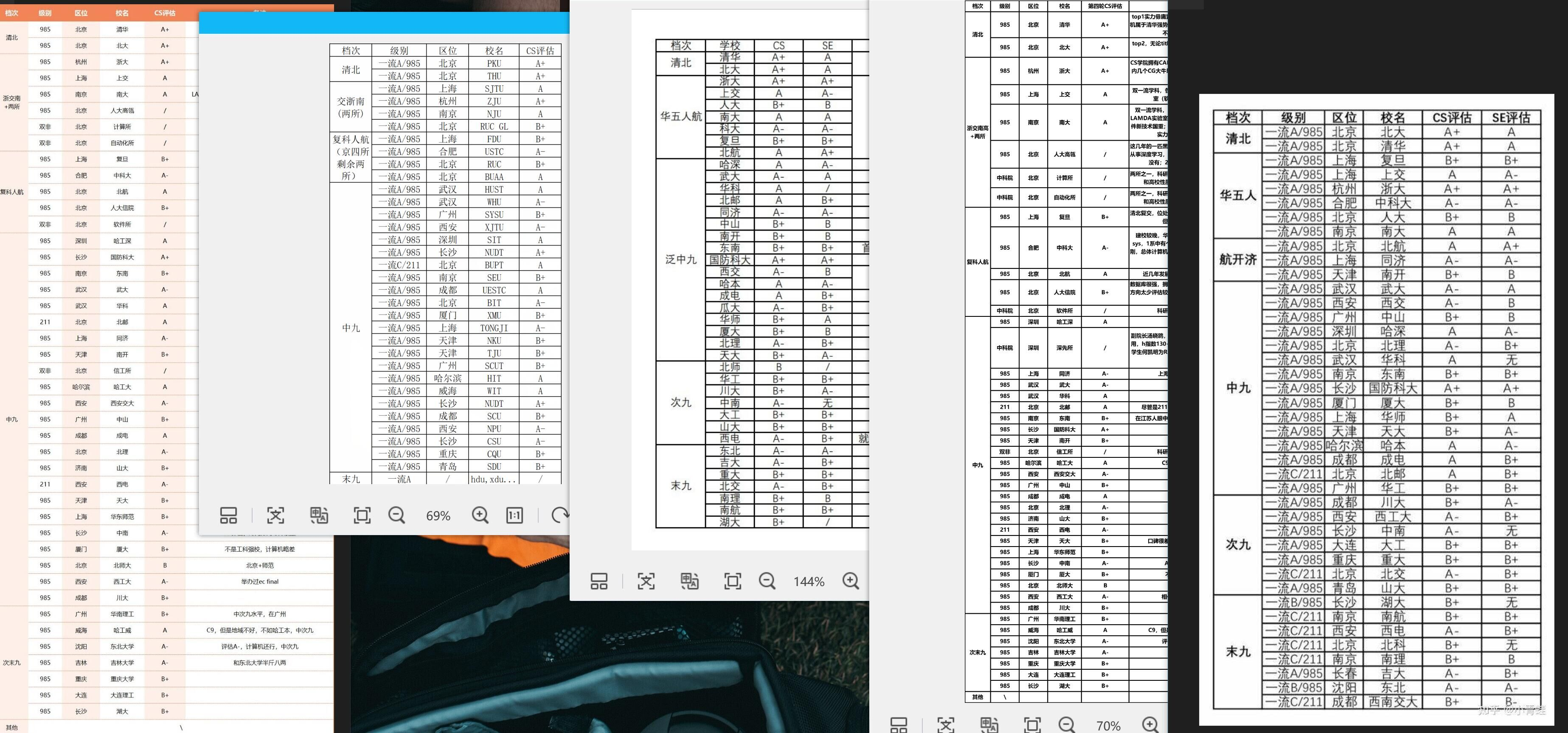Click '举办过ec final' note in left spreadsheet
The image size is (1568, 733).
click(x=260, y=581)
